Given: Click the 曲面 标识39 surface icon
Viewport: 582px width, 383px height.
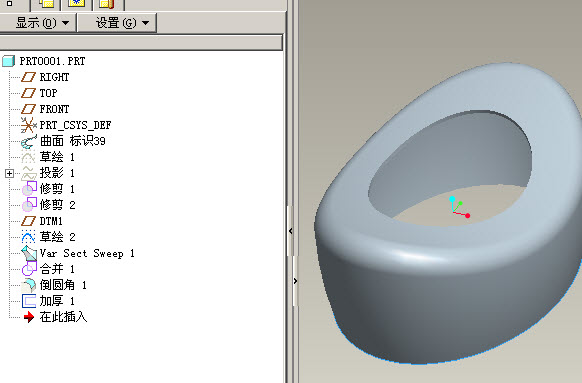Looking at the screenshot, I should (29, 141).
